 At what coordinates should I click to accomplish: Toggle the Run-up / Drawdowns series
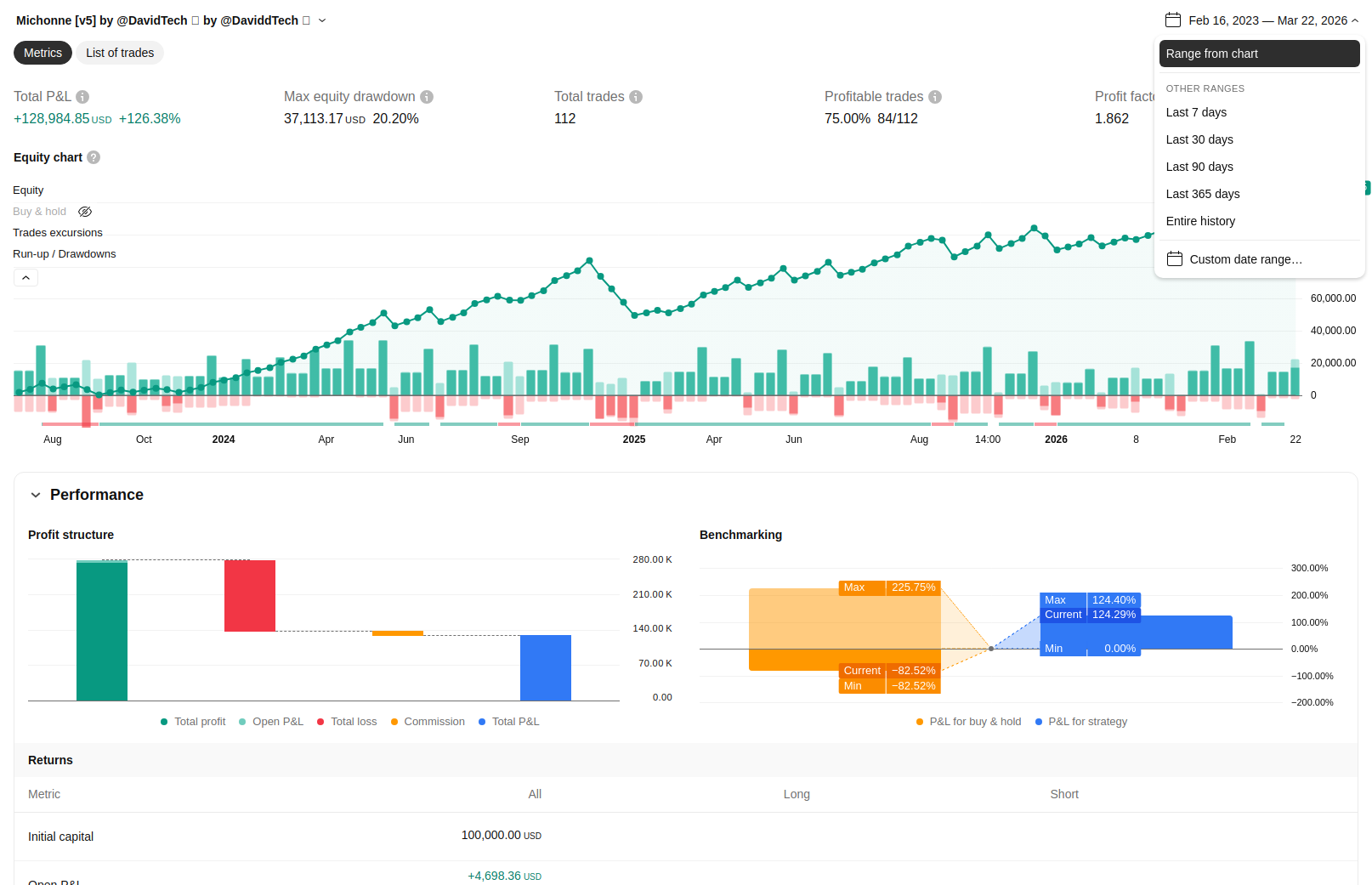click(65, 254)
